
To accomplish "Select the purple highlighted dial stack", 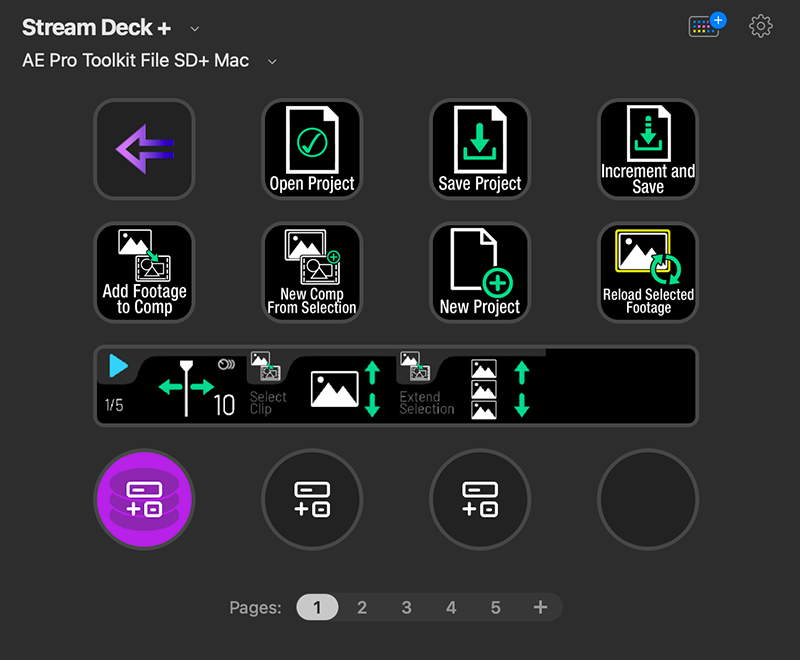I will (x=144, y=499).
